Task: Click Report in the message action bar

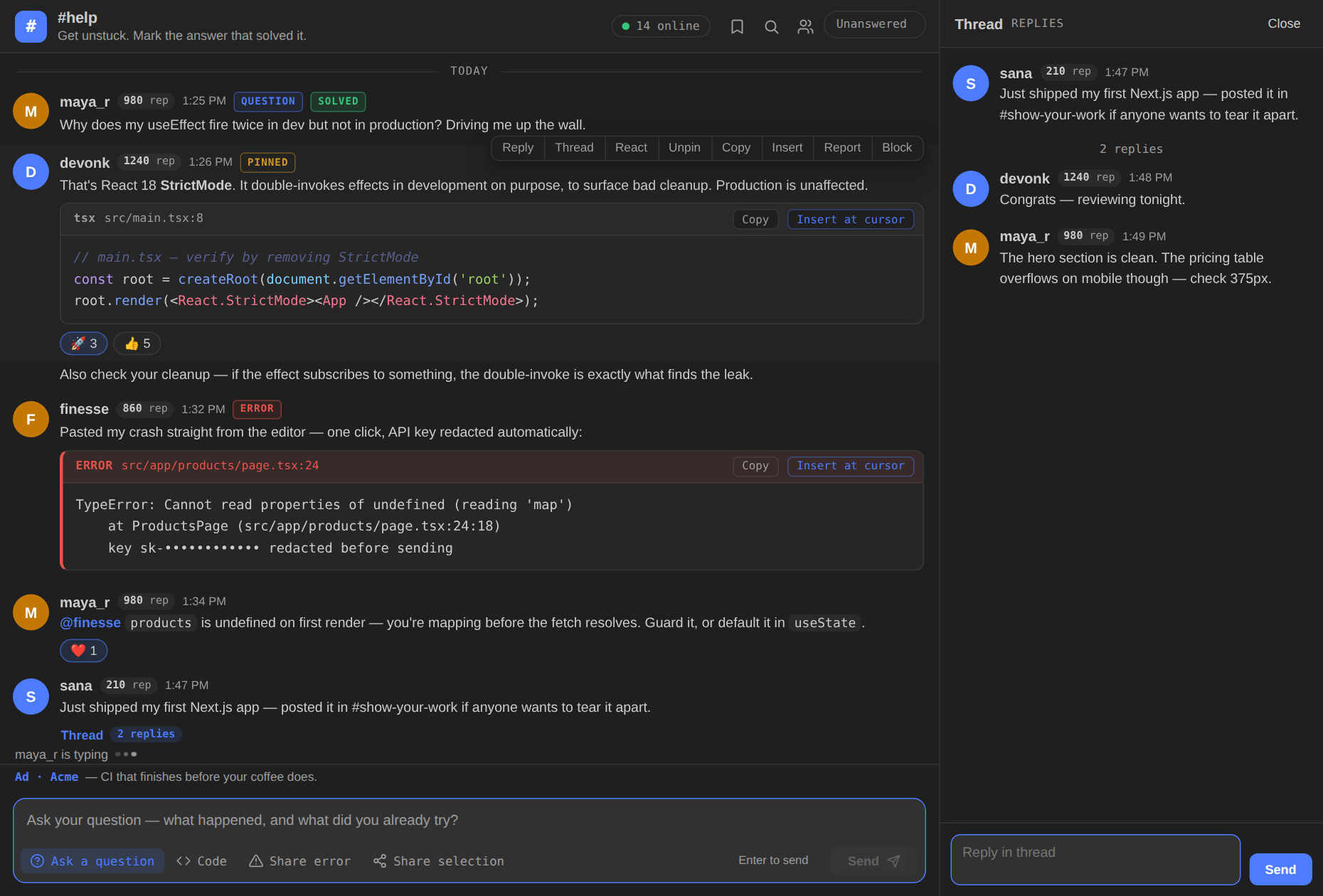Action: [842, 148]
